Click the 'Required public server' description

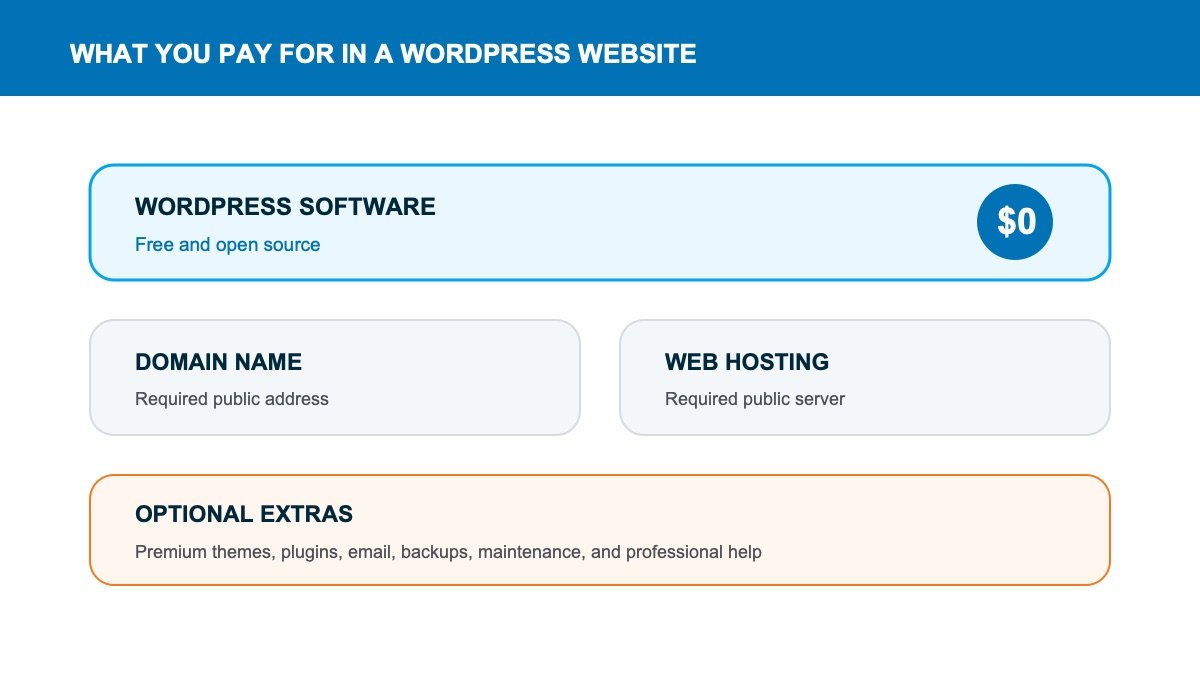755,399
